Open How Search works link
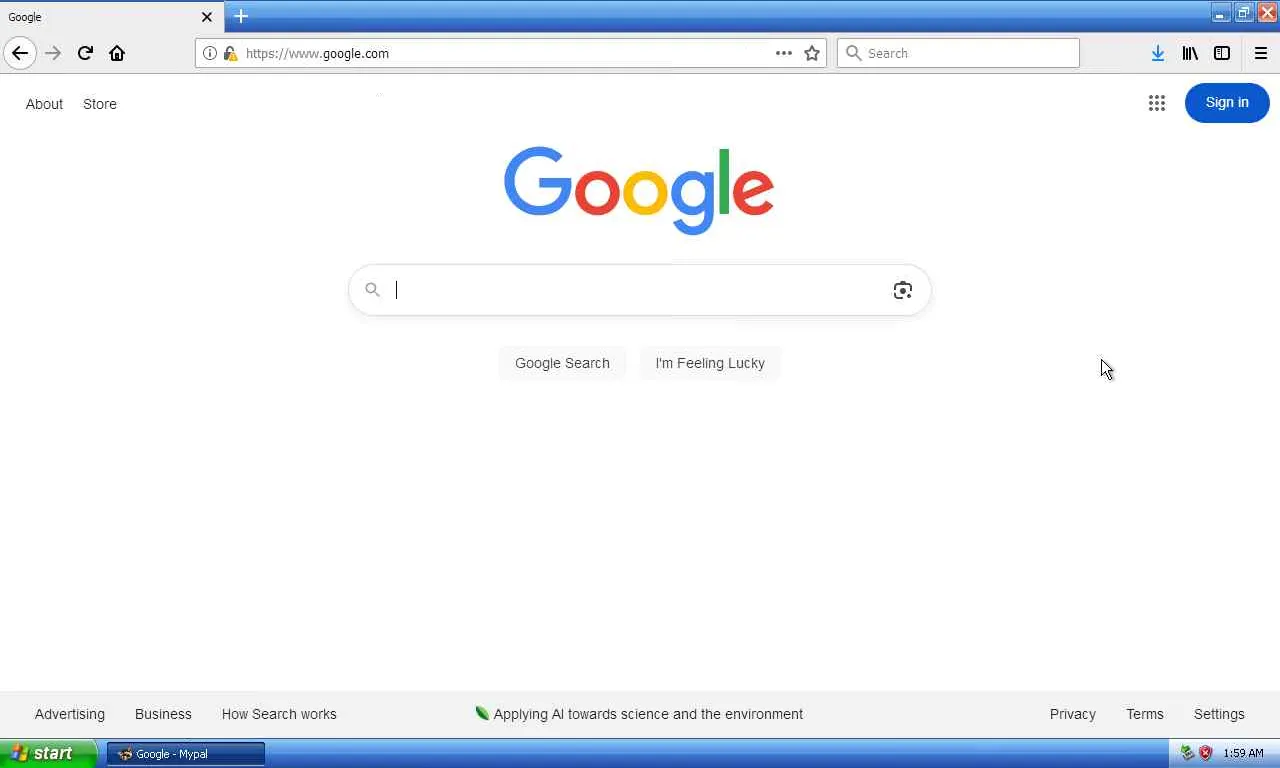 click(x=279, y=714)
